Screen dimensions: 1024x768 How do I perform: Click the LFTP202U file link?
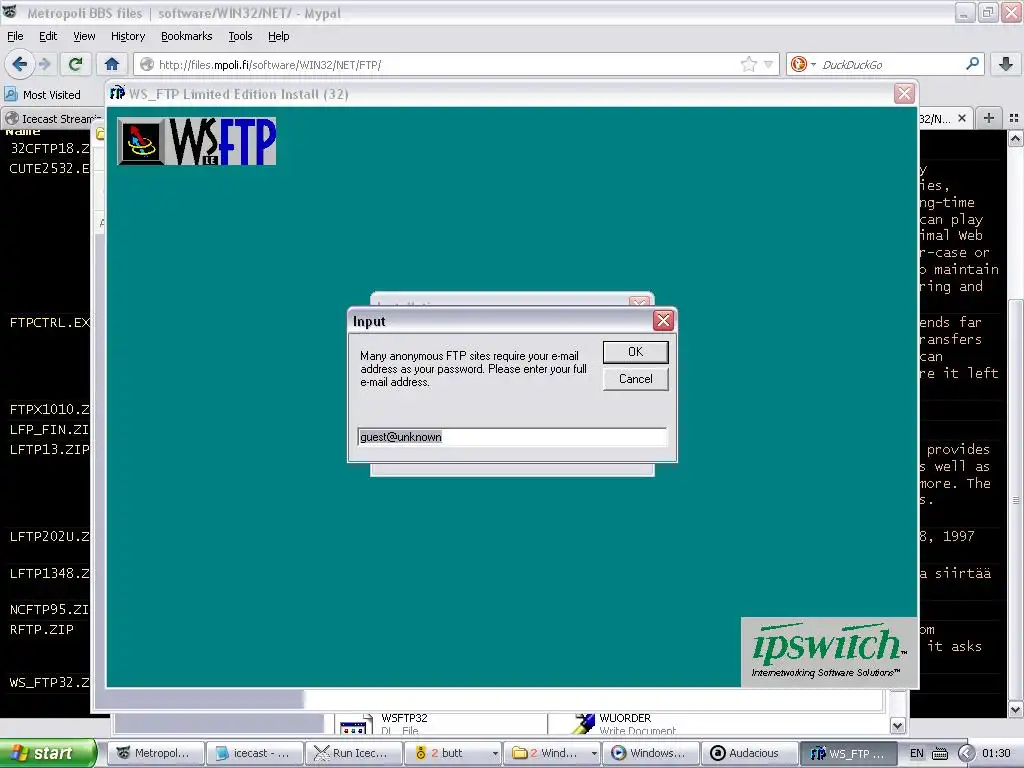coord(50,536)
